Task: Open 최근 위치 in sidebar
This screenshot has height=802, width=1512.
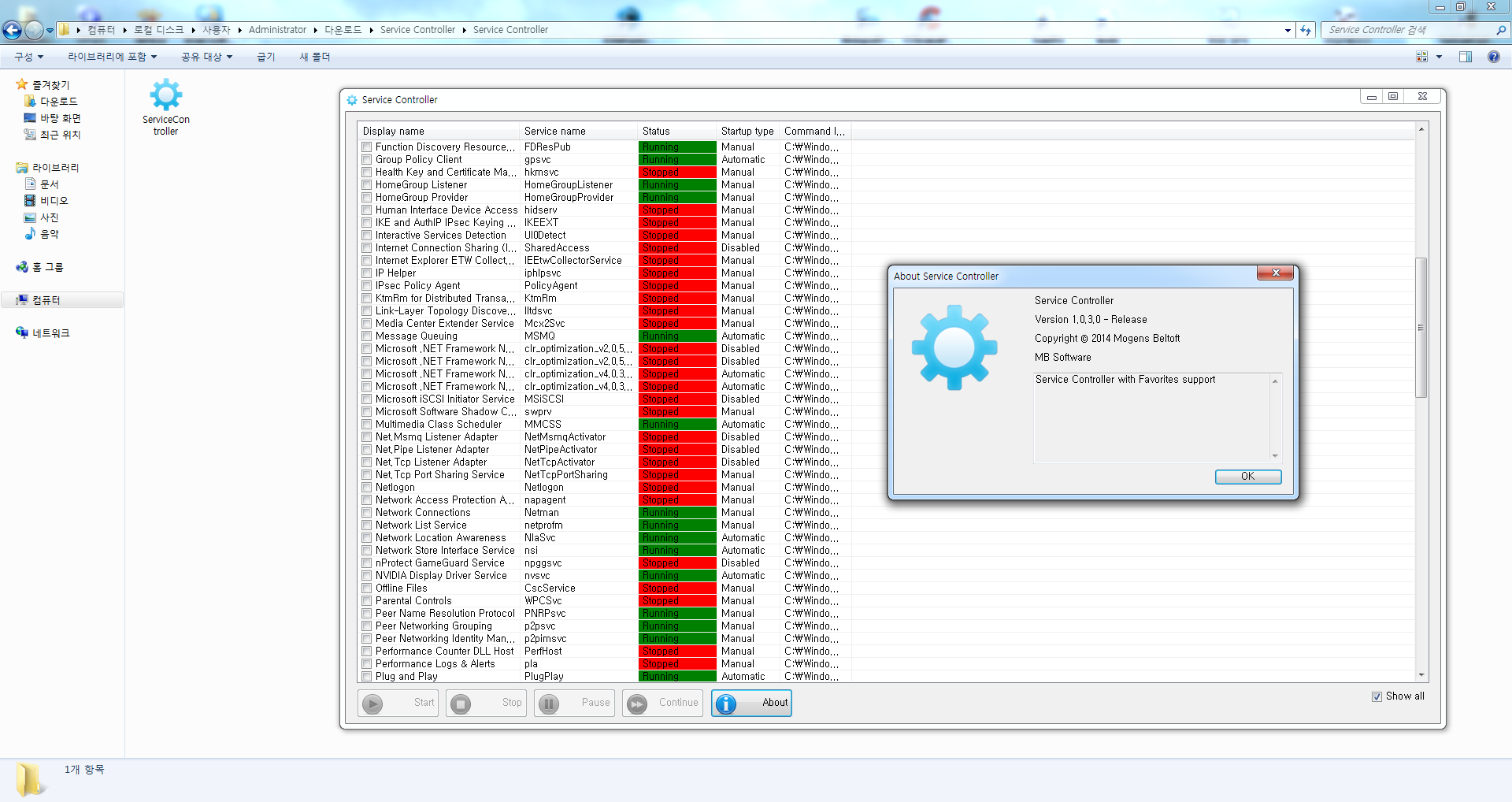Action: pyautogui.click(x=53, y=134)
